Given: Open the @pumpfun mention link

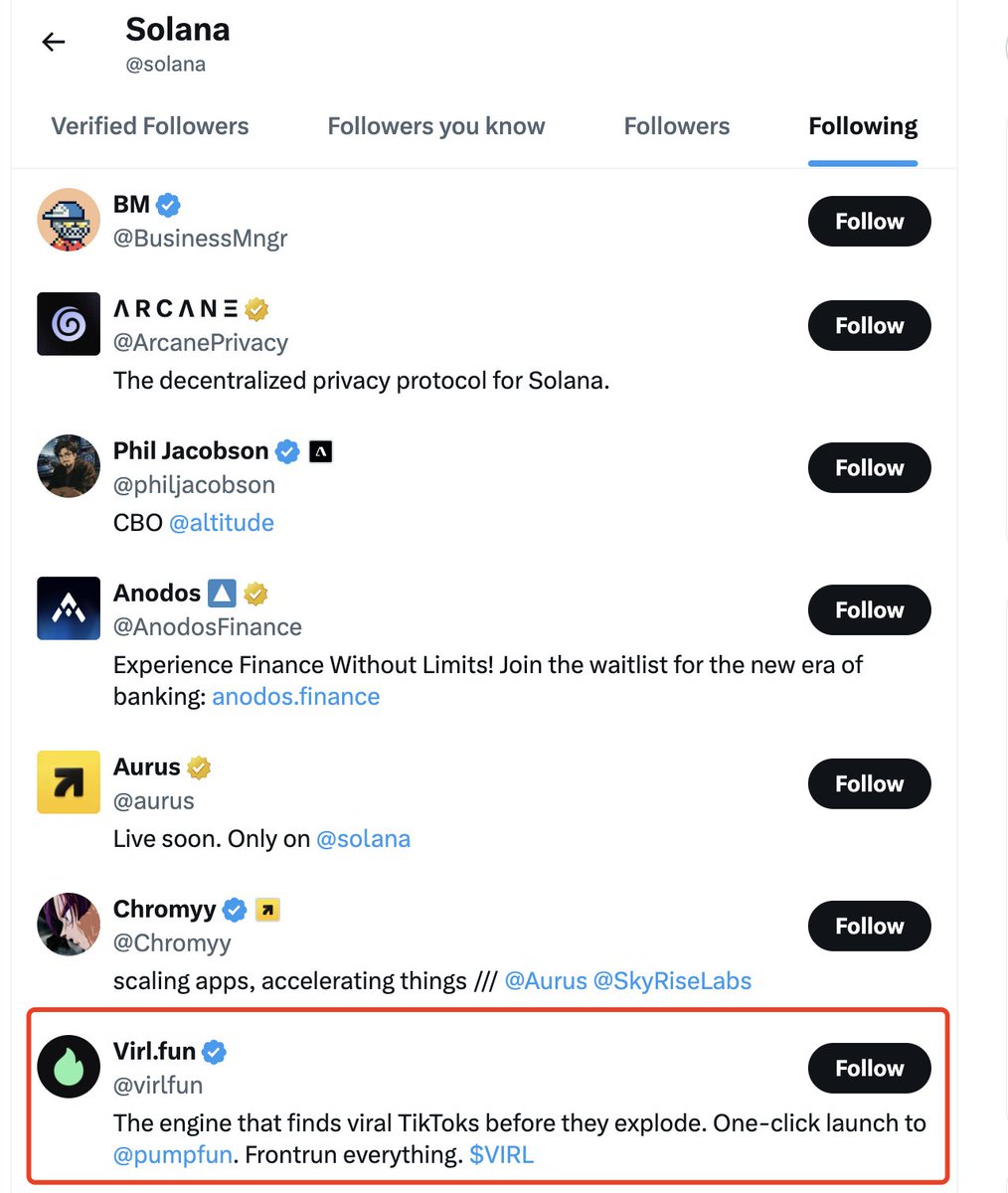Looking at the screenshot, I should click(173, 1155).
